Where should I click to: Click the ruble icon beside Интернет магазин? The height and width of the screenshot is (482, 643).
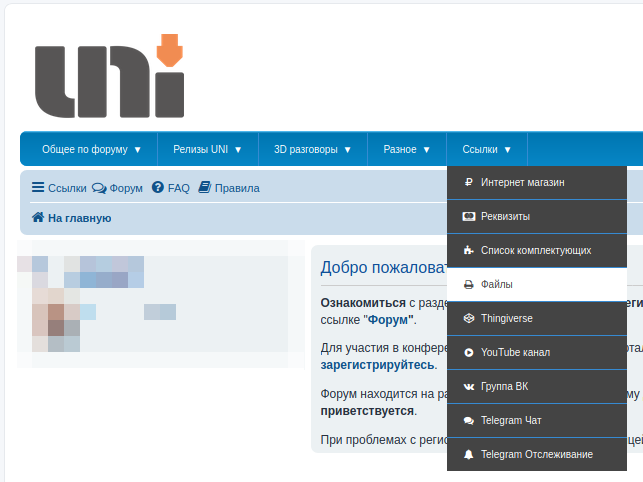click(469, 182)
